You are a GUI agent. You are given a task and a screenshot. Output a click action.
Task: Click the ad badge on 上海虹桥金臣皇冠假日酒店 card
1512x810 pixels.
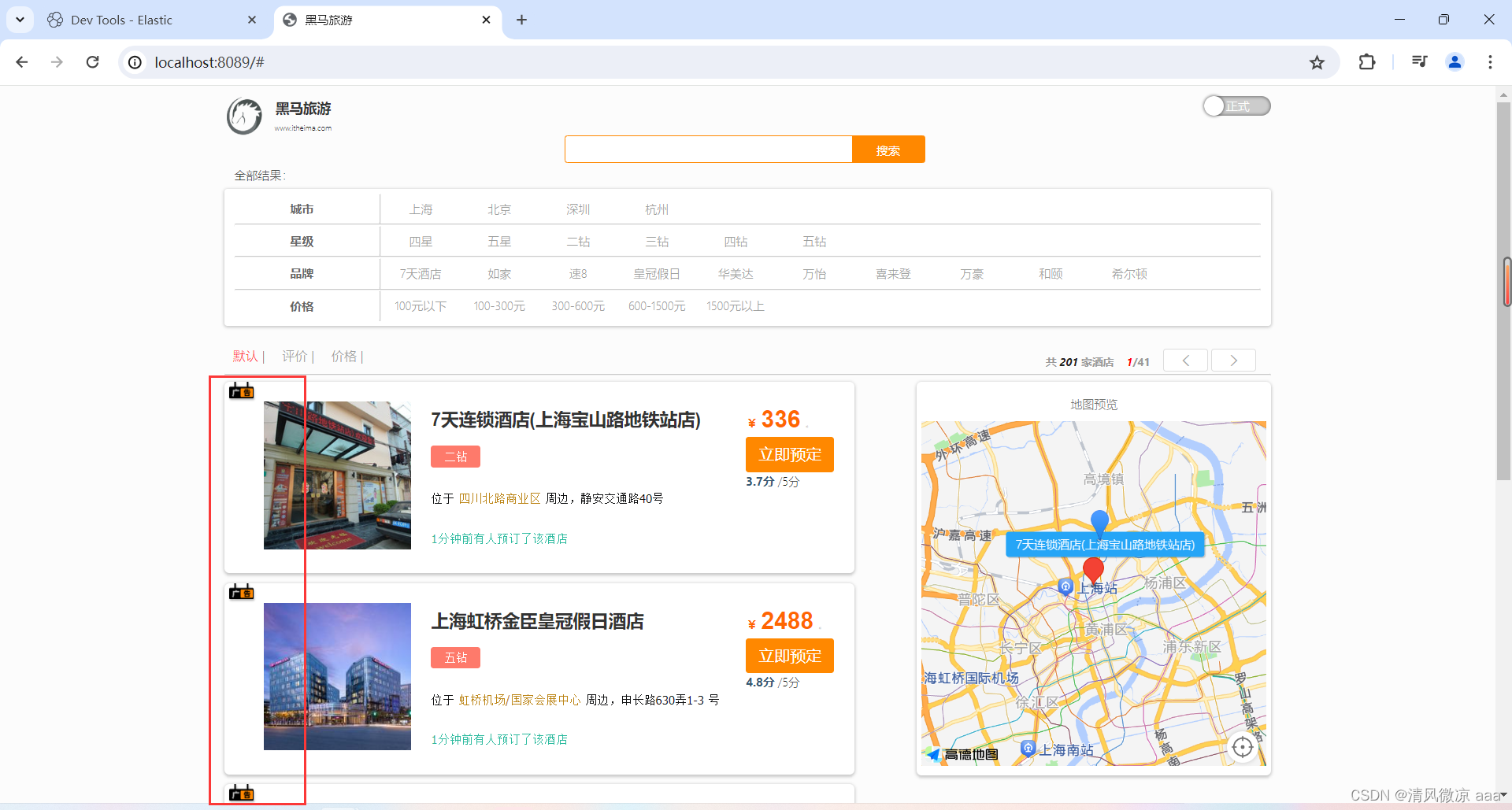(x=242, y=592)
